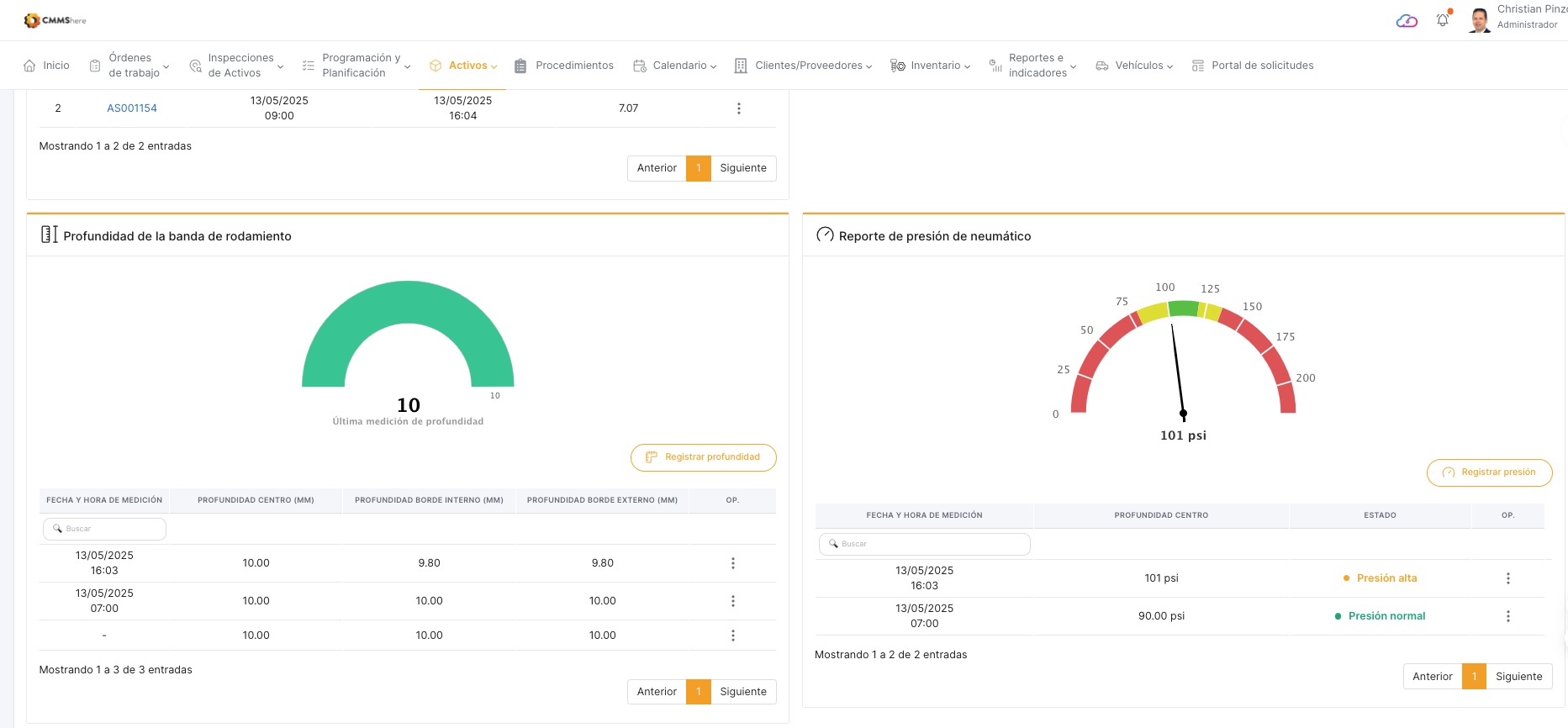Click Registrar presión button
Image resolution: width=1568 pixels, height=728 pixels.
[1489, 472]
